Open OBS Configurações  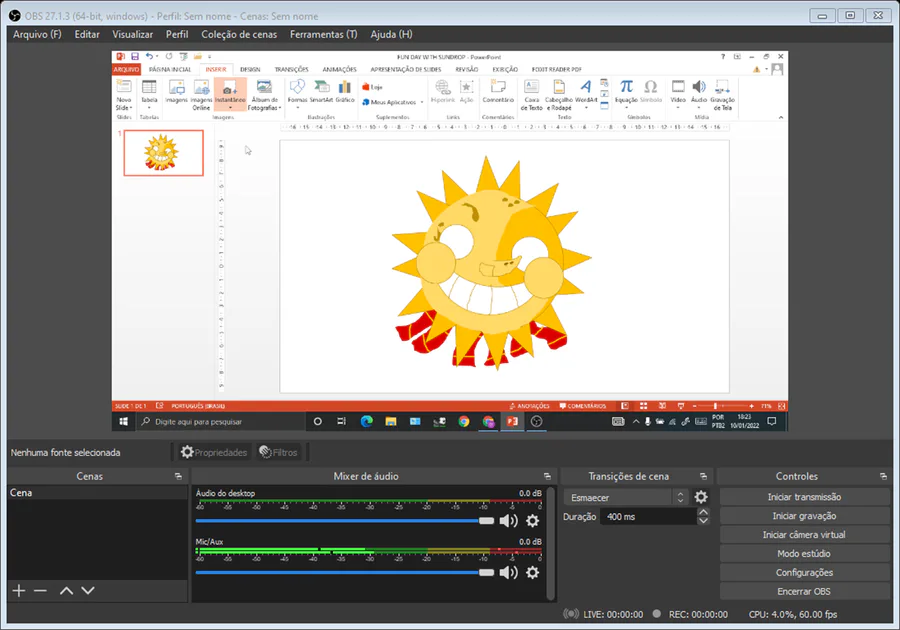[x=804, y=573]
